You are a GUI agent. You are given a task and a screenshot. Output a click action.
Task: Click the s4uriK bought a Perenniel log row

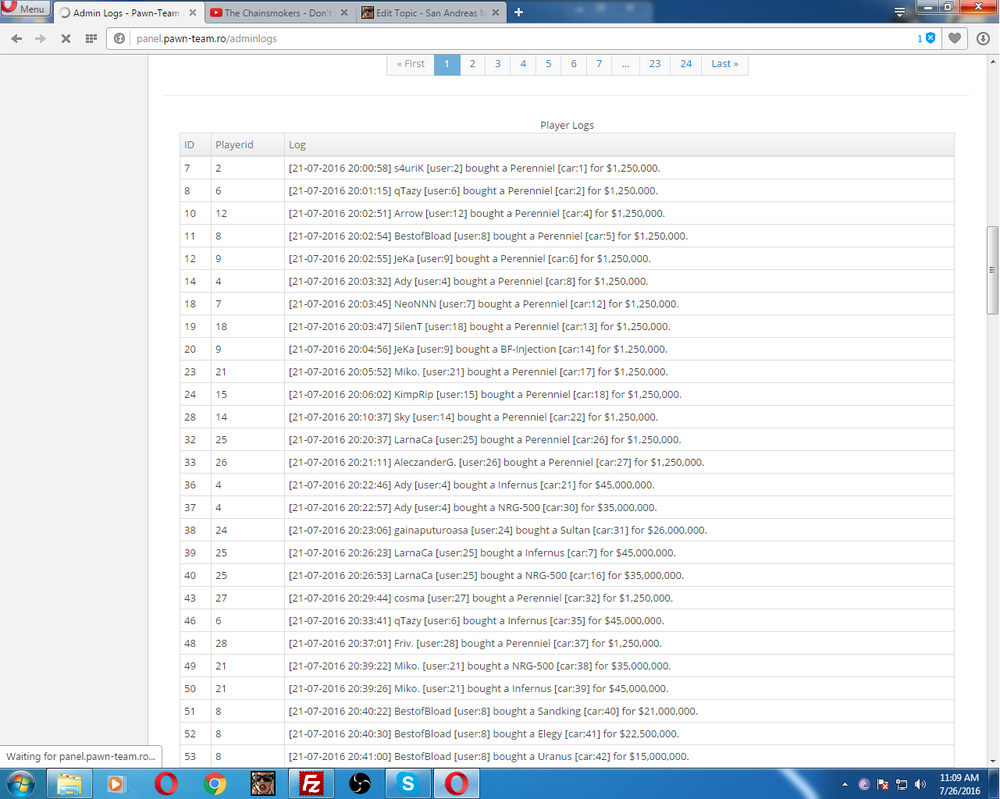click(567, 168)
